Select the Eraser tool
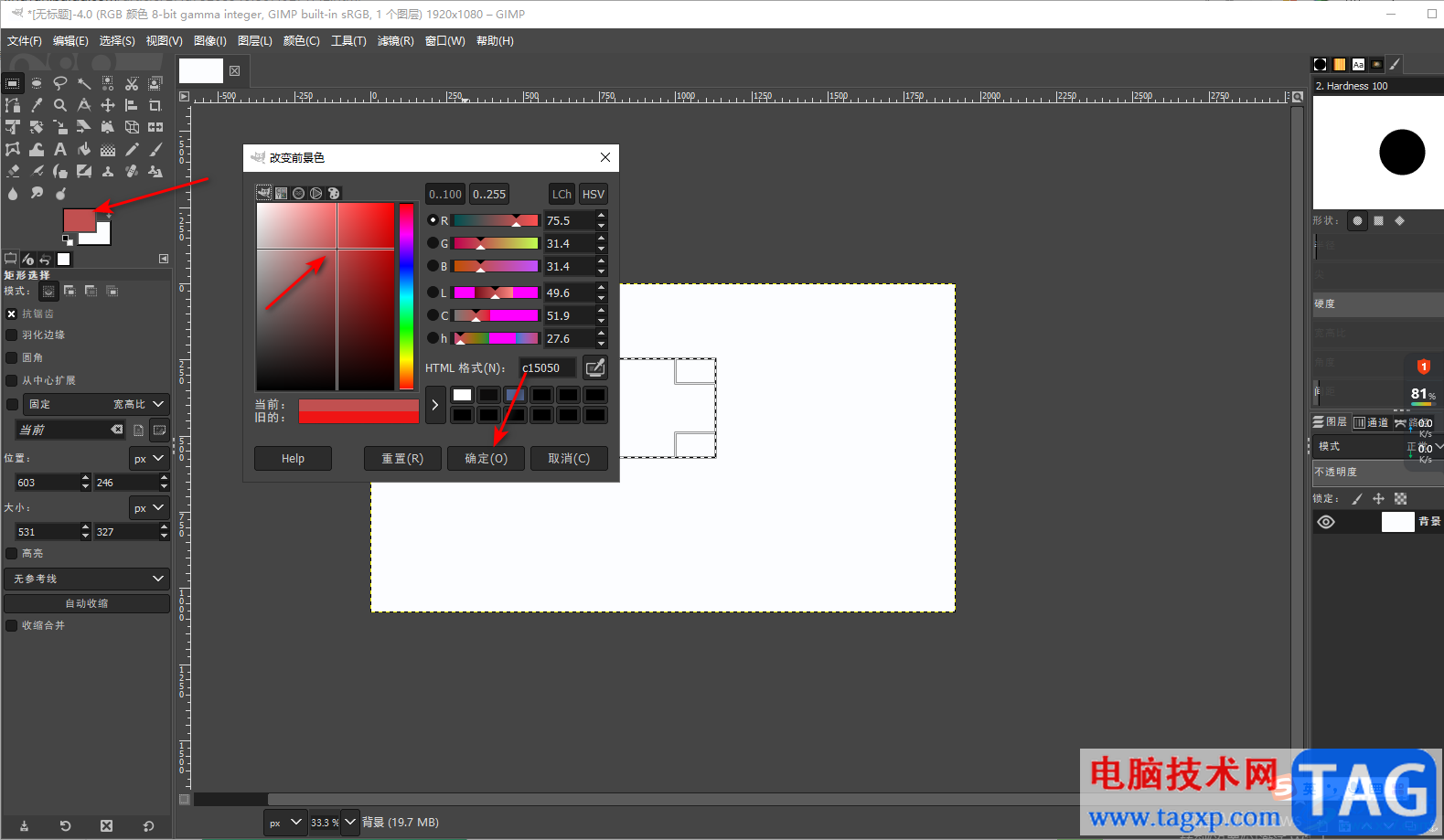1444x840 pixels. point(13,171)
